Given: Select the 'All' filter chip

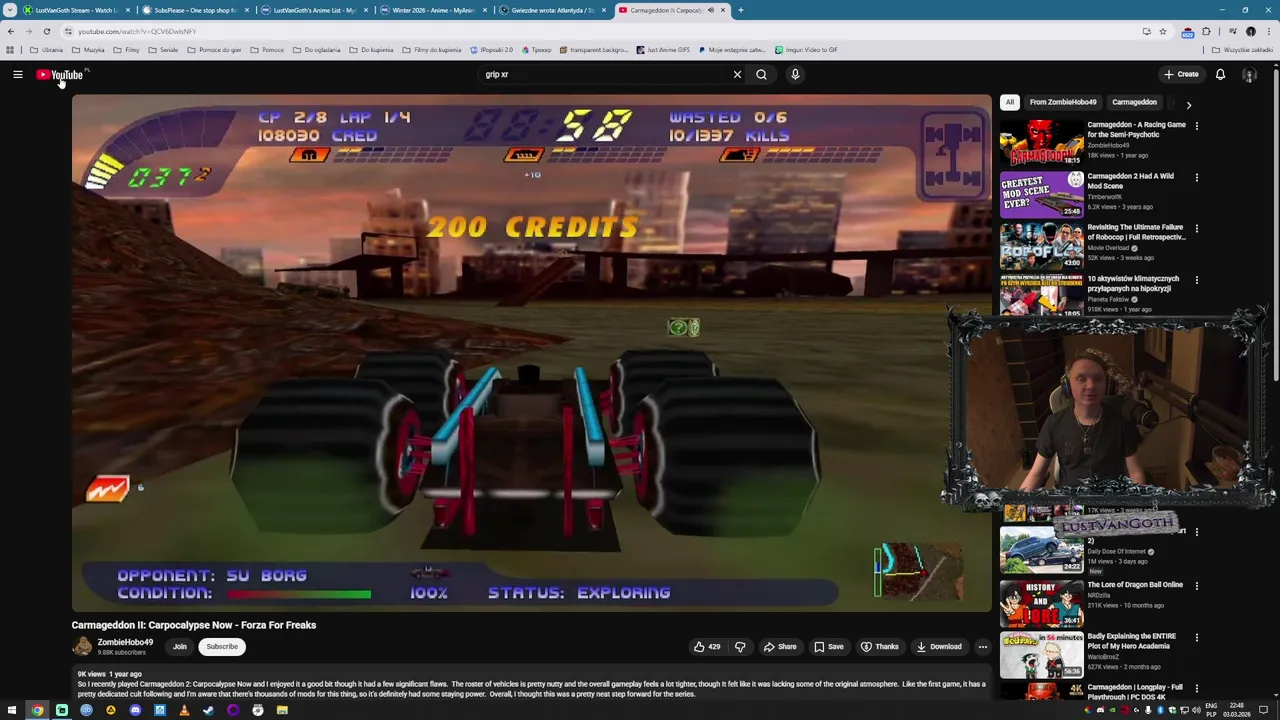Looking at the screenshot, I should tap(1010, 102).
